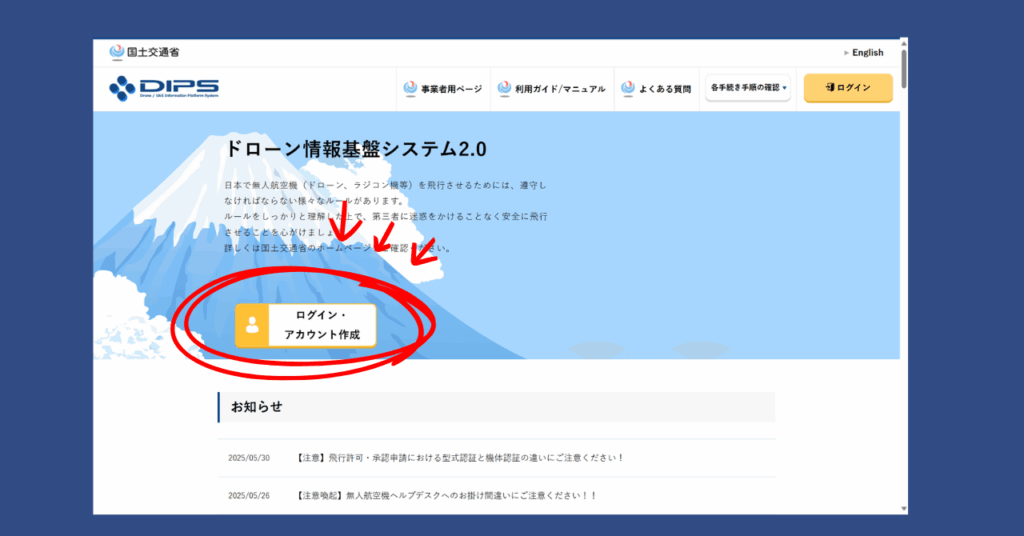Screen dimensions: 1024x536
Task: Open the 2025/05/30 型式認証と機体認証 notice
Action: pyautogui.click(x=460, y=458)
